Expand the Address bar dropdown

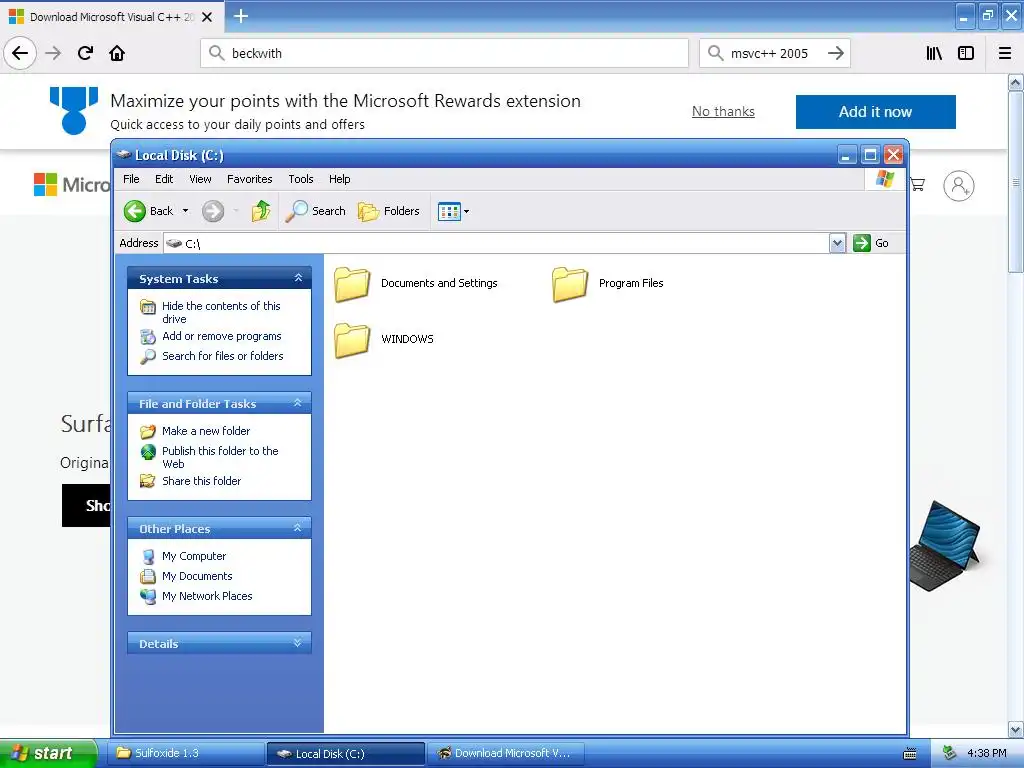[837, 243]
